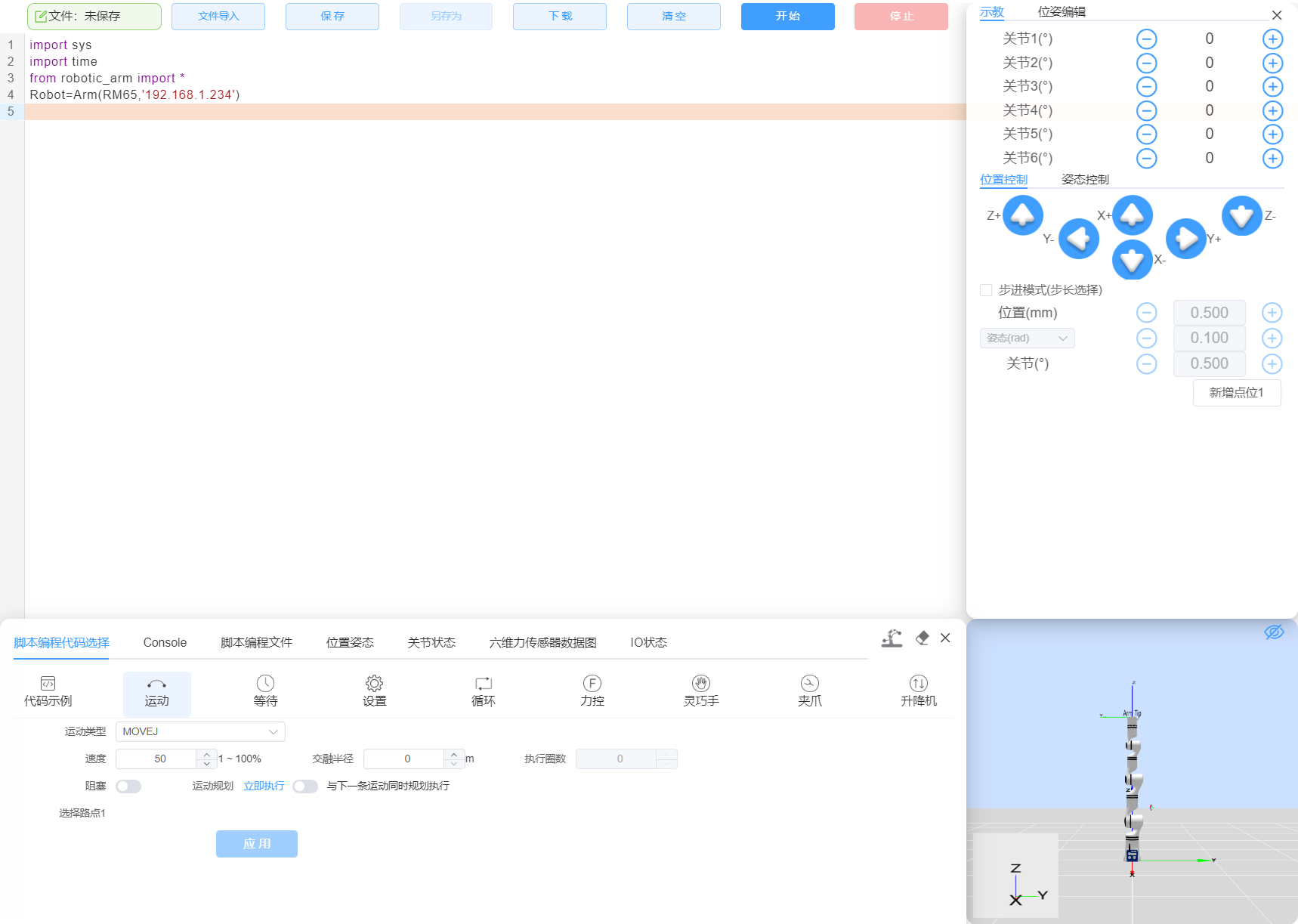1298x924 pixels.
Task: Switch to the Console tab
Action: [x=164, y=642]
